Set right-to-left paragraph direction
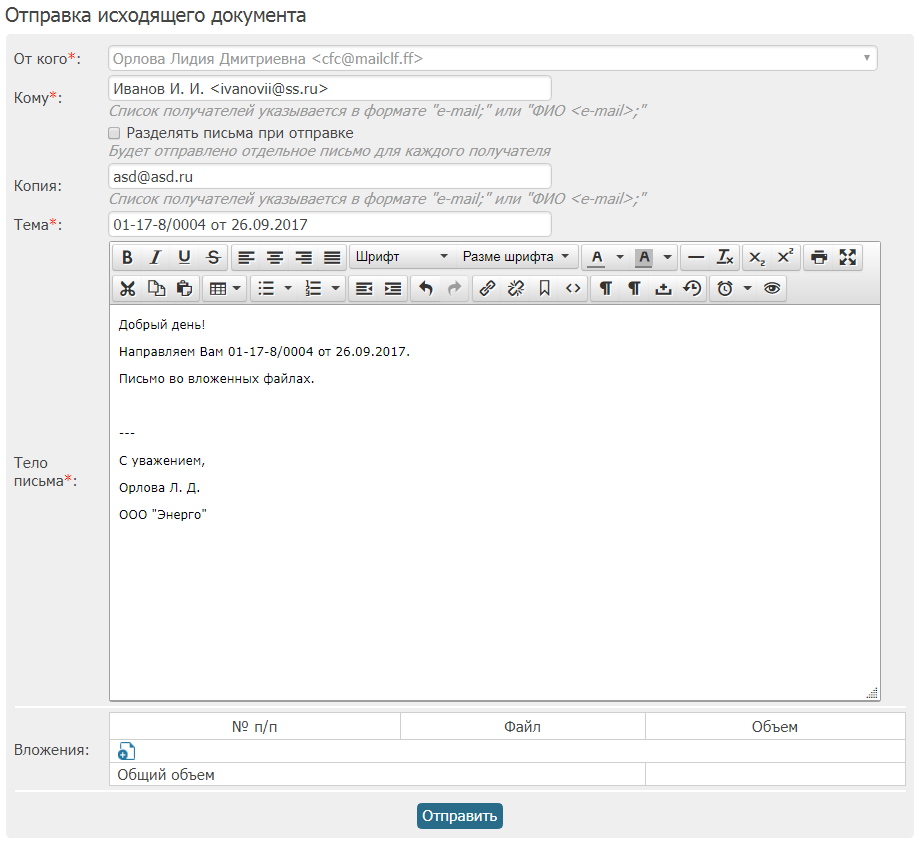This screenshot has width=920, height=845. pos(634,288)
